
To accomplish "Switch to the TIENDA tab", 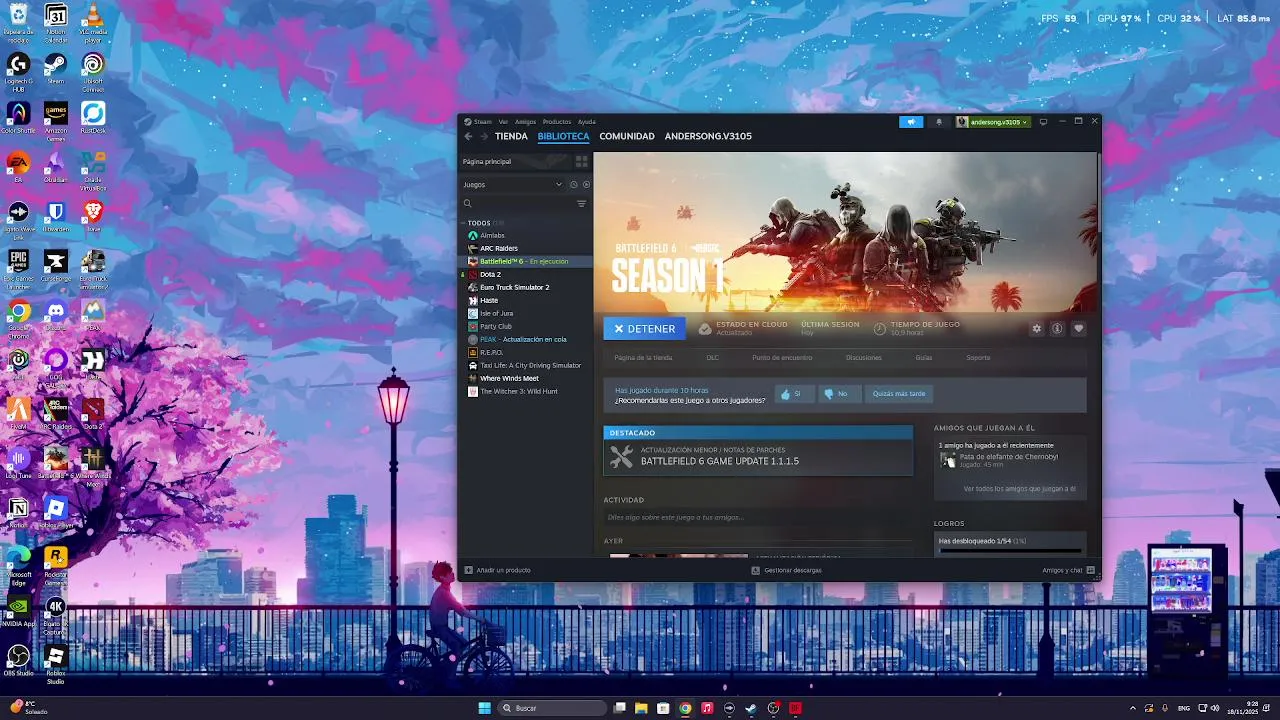I will point(511,136).
